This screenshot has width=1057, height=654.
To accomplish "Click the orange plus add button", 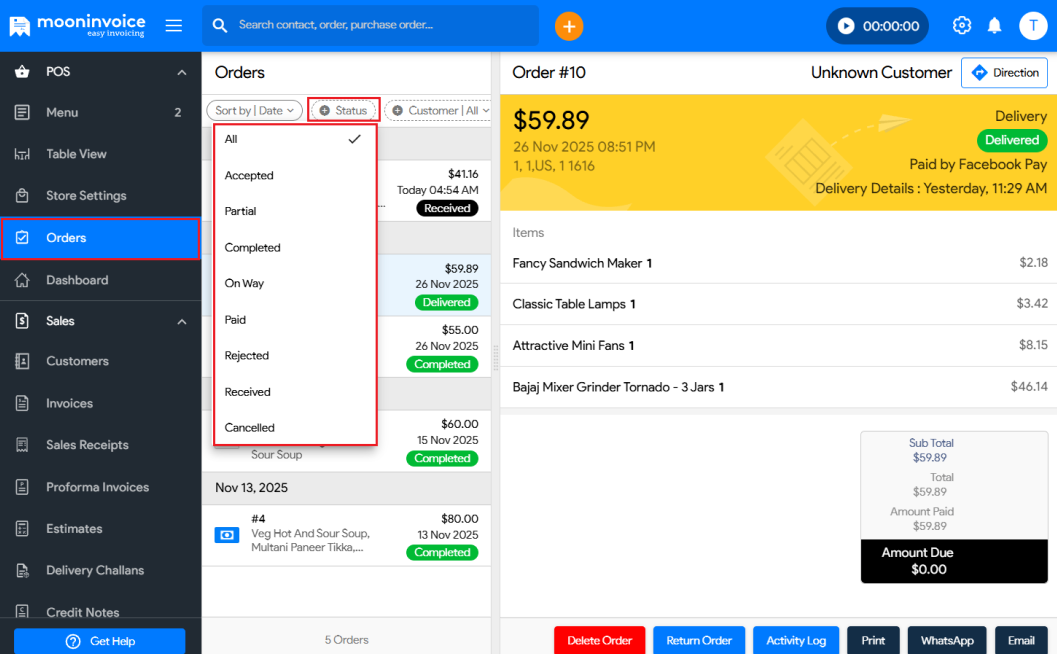I will [x=569, y=26].
